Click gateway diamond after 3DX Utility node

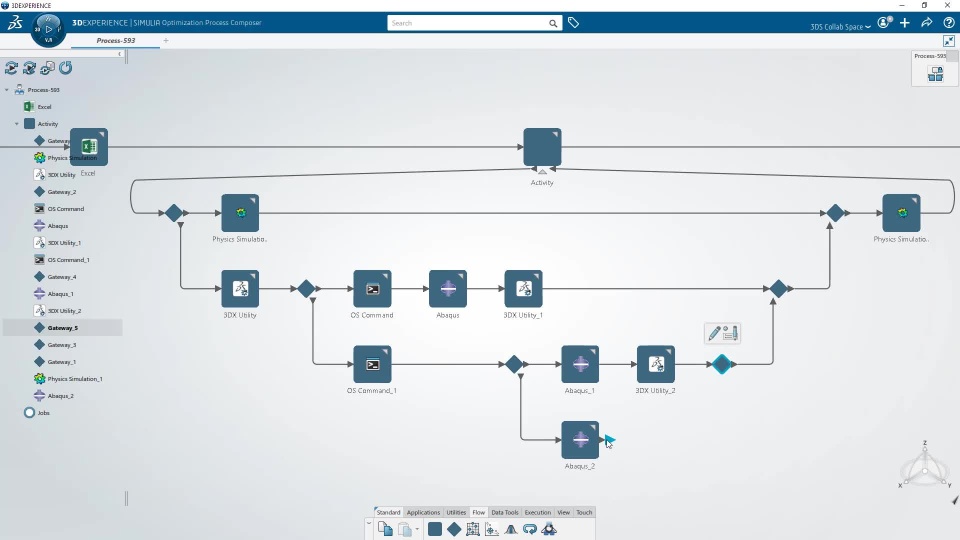[306, 288]
